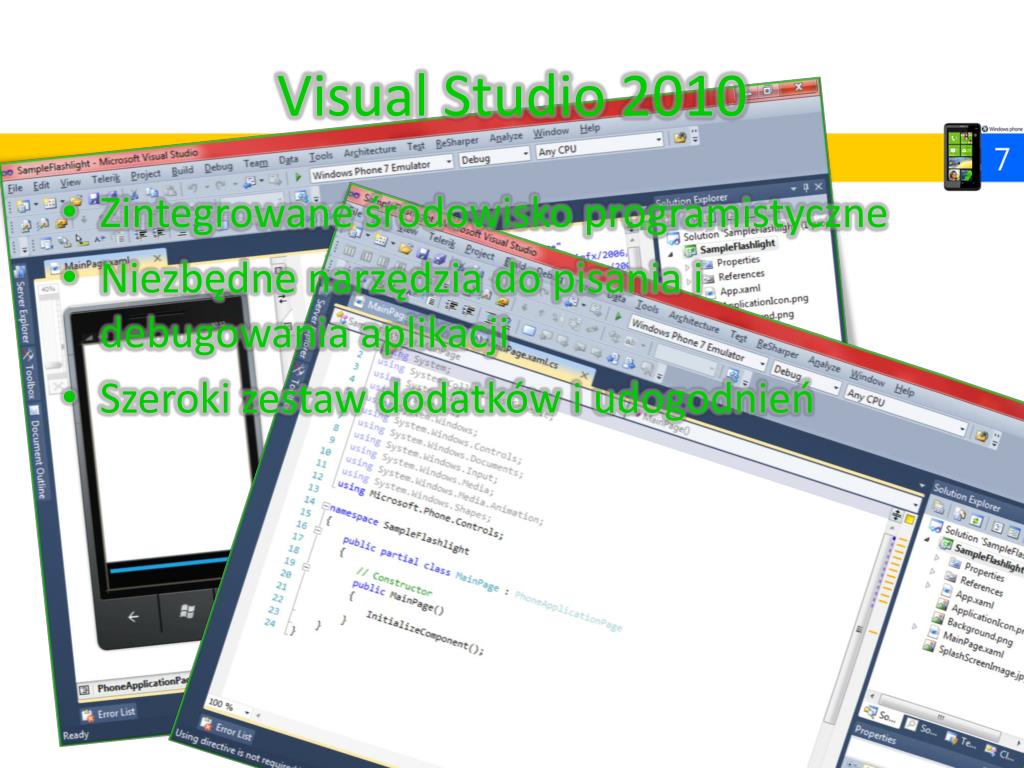Viewport: 1024px width, 768px height.
Task: Collapse the namespace SampleFlashlight code block
Action: pyautogui.click(x=326, y=507)
